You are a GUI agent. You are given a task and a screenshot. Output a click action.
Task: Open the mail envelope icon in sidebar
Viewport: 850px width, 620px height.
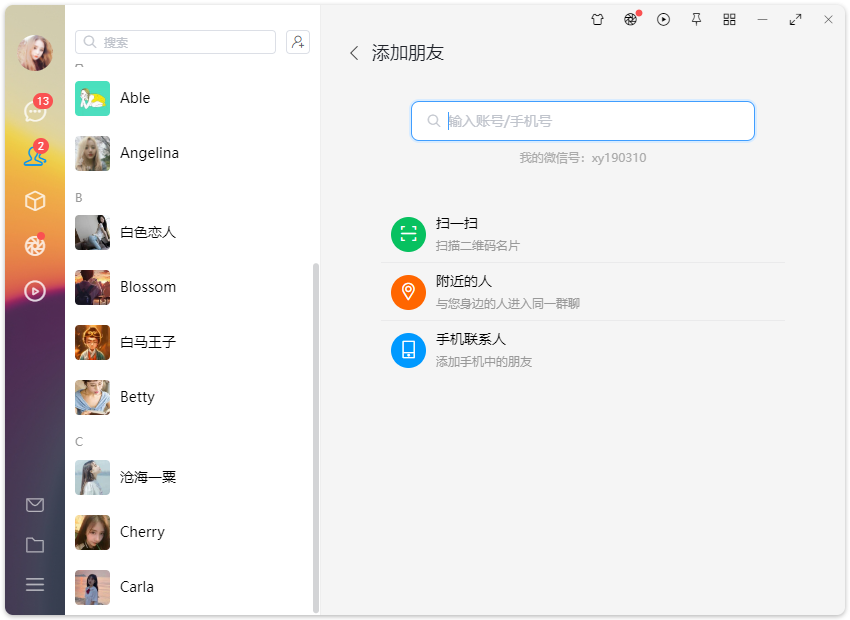[x=35, y=505]
